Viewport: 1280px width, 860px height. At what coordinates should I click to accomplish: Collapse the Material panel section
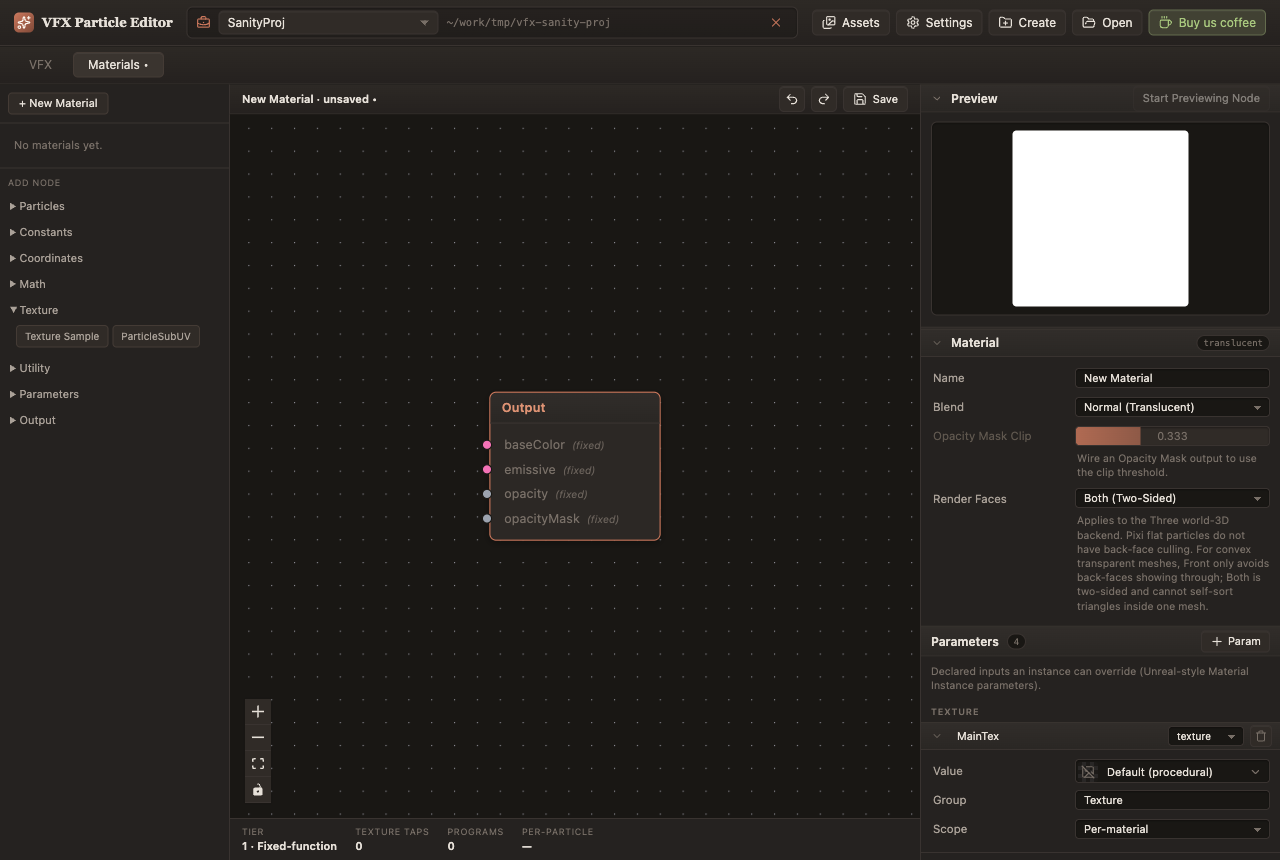click(x=937, y=343)
